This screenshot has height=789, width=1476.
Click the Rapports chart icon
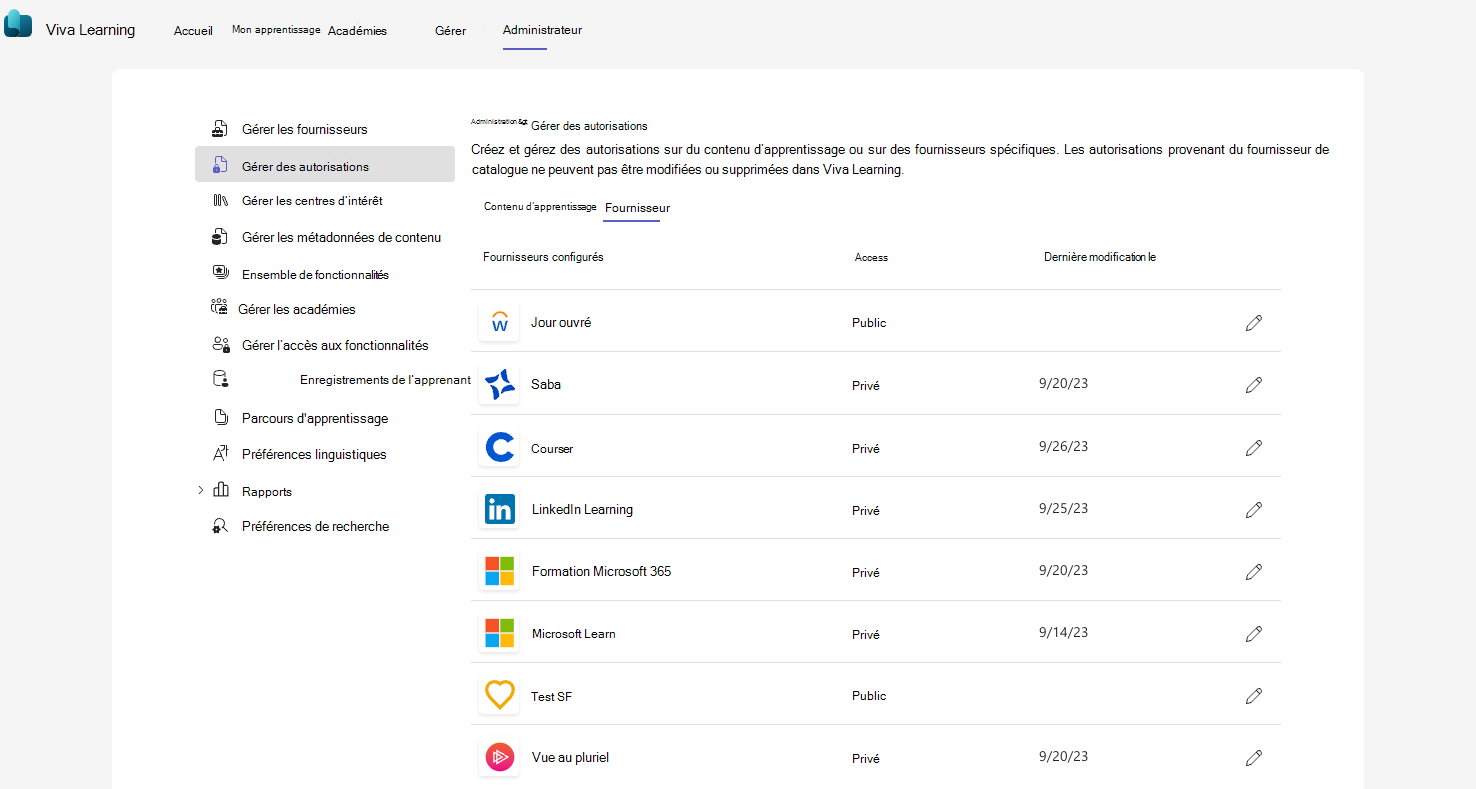tap(220, 490)
